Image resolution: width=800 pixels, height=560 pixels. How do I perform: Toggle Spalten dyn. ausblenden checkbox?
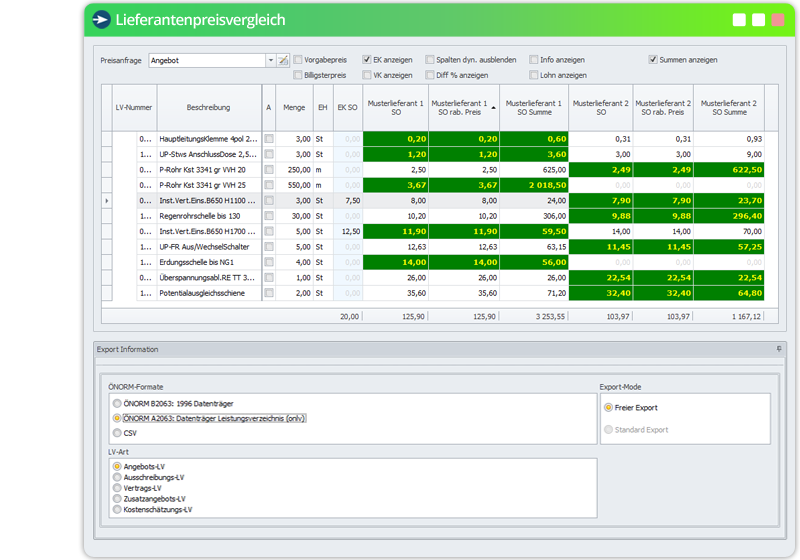430,60
